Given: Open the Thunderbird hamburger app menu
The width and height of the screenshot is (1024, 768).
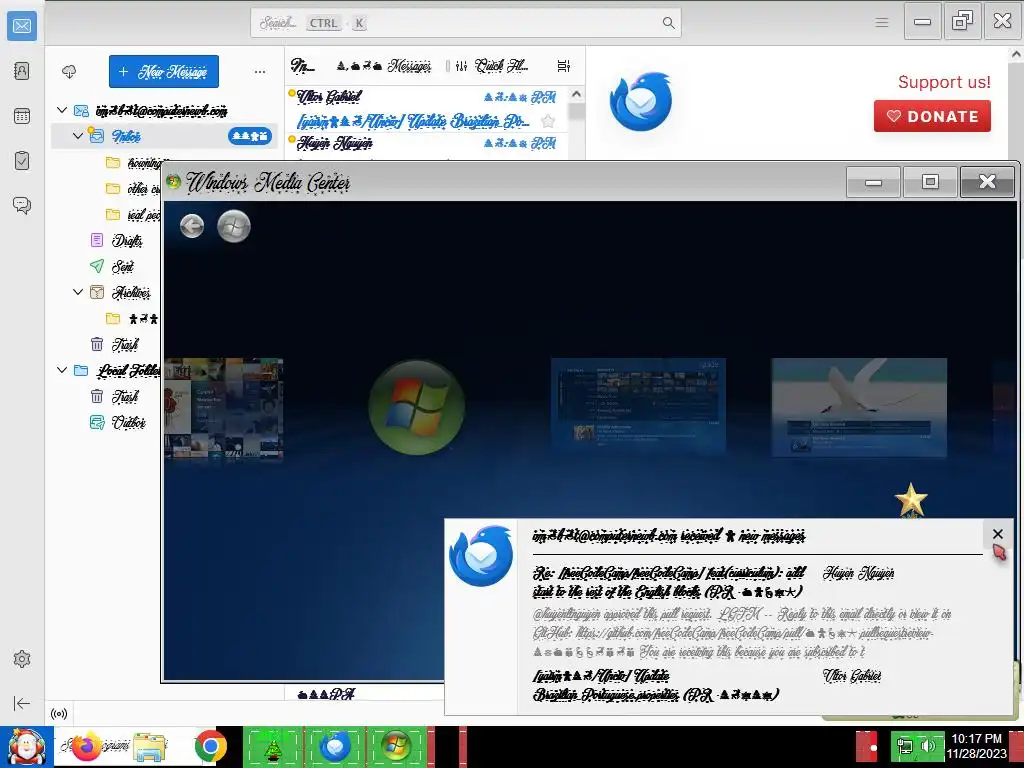Looking at the screenshot, I should tap(882, 23).
